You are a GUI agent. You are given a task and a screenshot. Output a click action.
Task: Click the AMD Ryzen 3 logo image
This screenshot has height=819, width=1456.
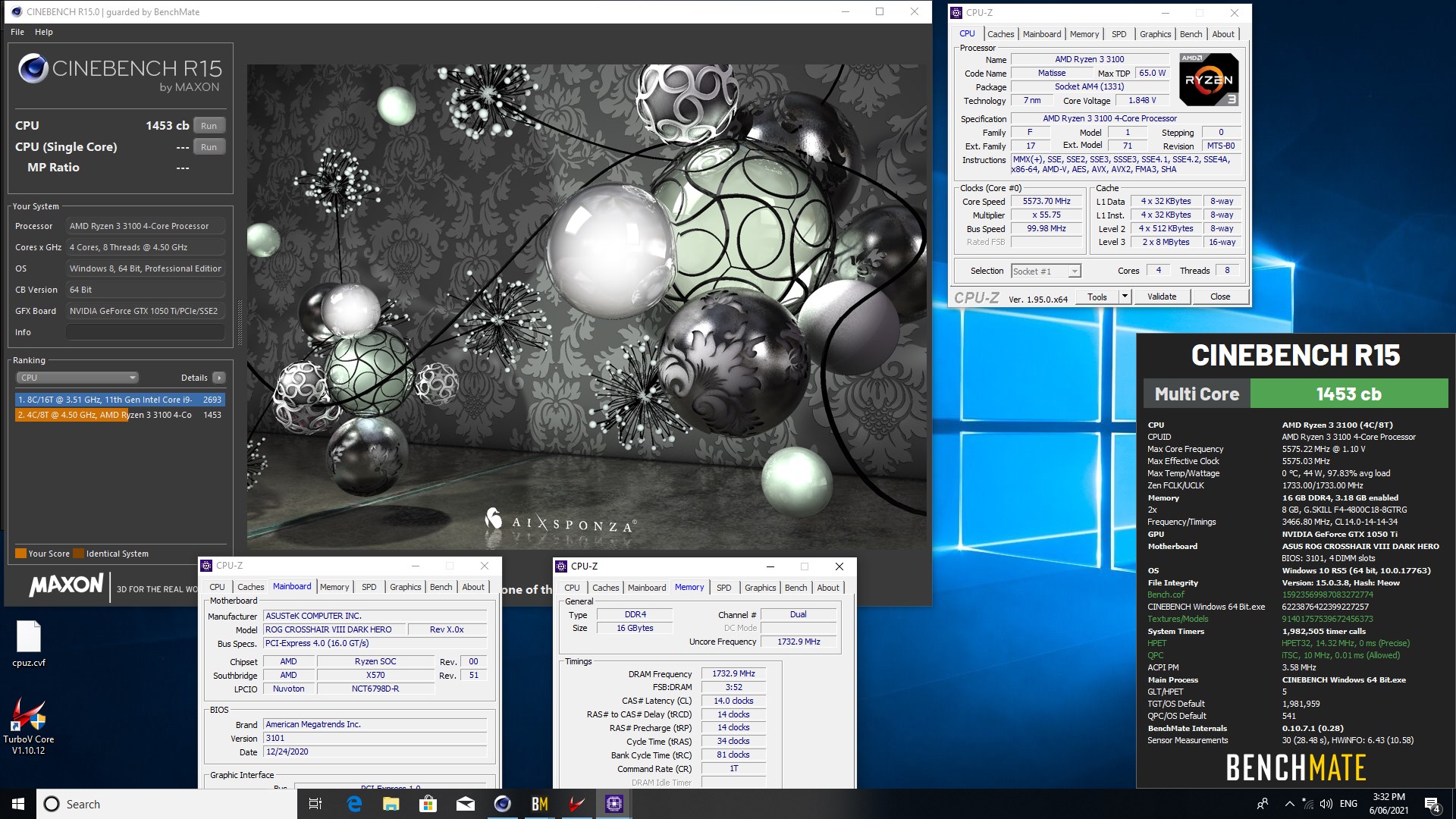click(1209, 80)
